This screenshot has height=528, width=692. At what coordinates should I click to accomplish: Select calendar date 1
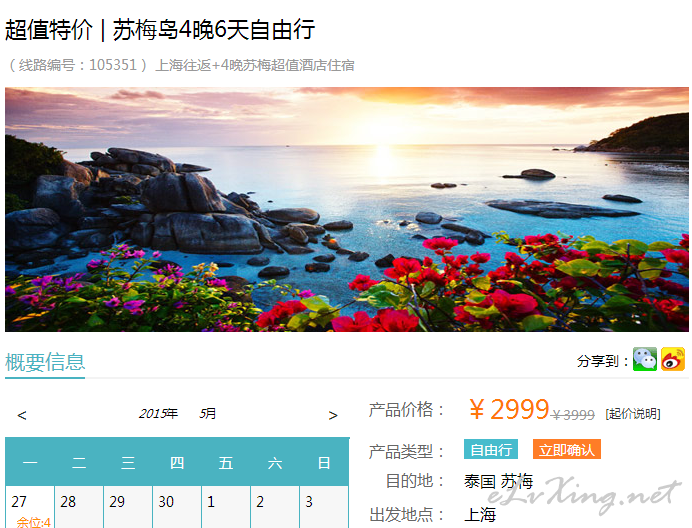pos(226,507)
